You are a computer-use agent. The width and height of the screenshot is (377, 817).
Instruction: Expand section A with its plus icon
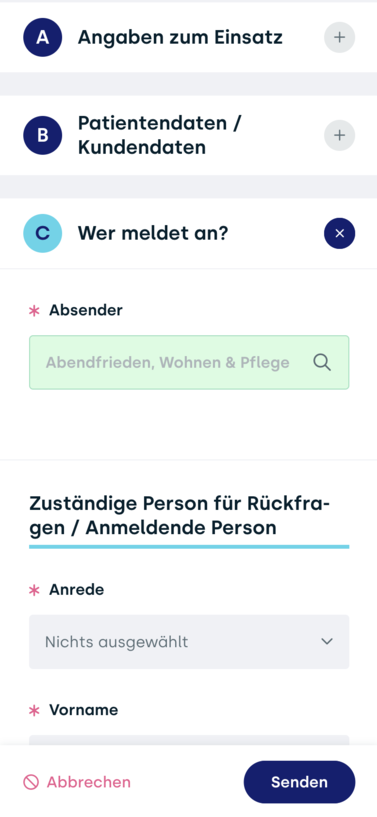pyautogui.click(x=340, y=38)
